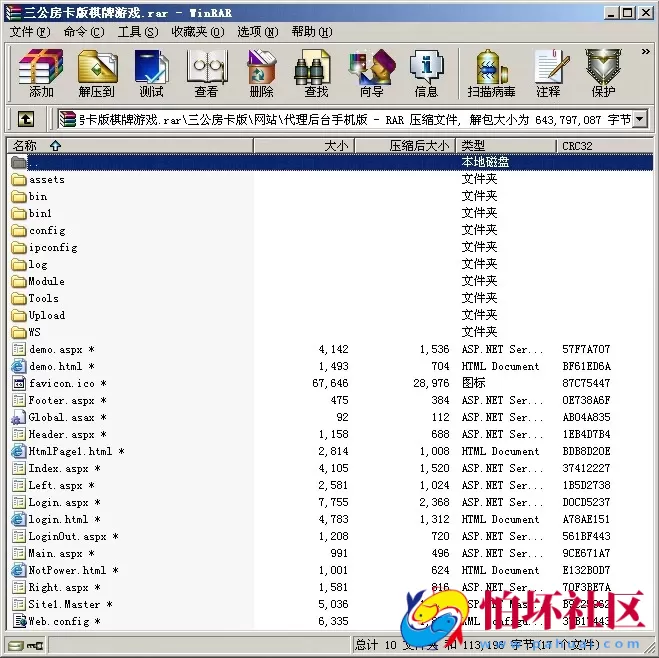This screenshot has height=658, width=659.
Task: Select the parent folder '..' row
Action: pos(331,162)
